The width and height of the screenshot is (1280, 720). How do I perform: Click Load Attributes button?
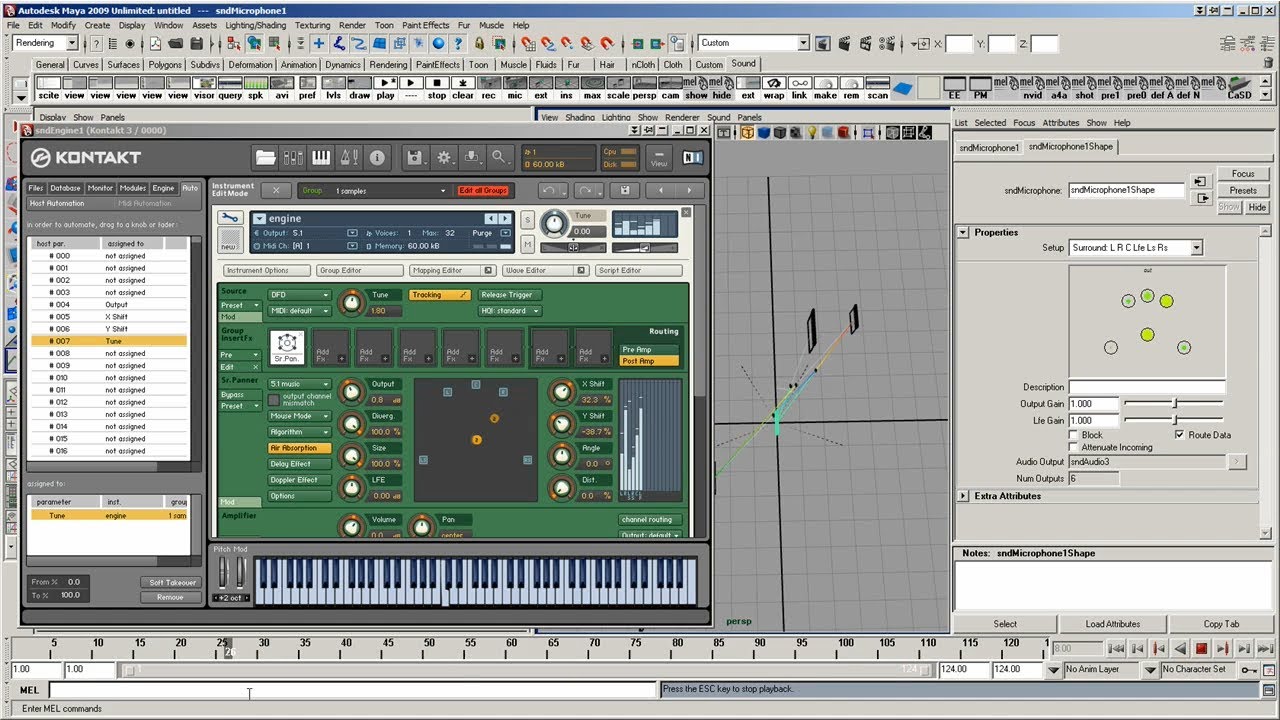pos(1113,624)
